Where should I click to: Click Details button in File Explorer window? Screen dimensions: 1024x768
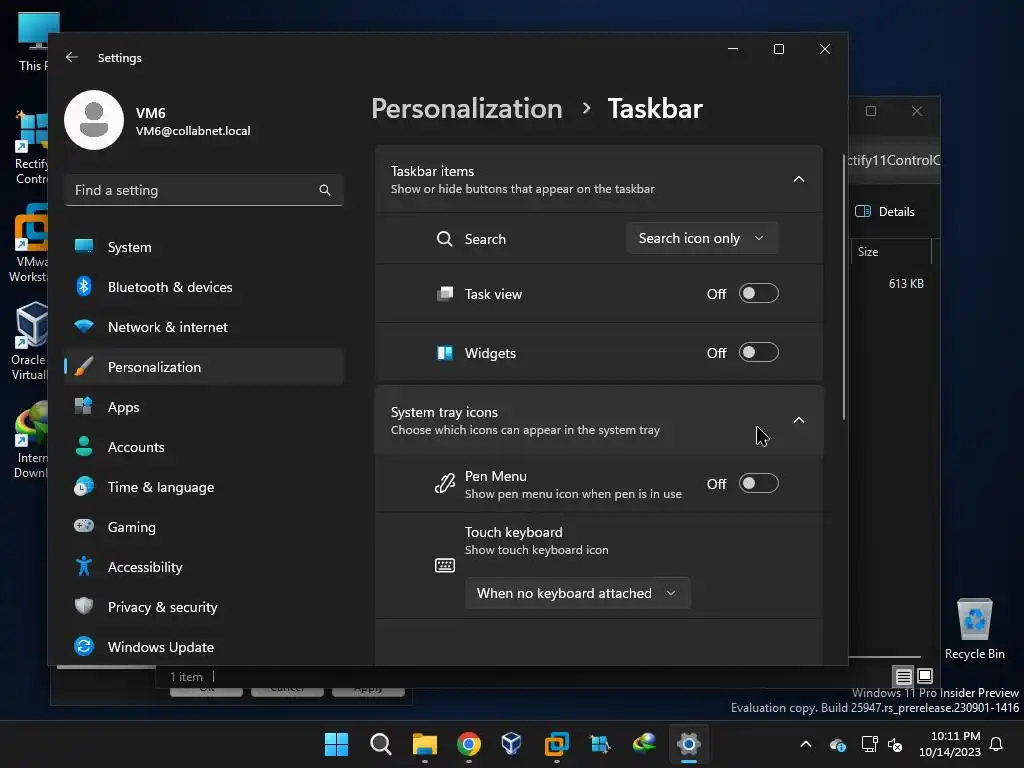point(885,212)
